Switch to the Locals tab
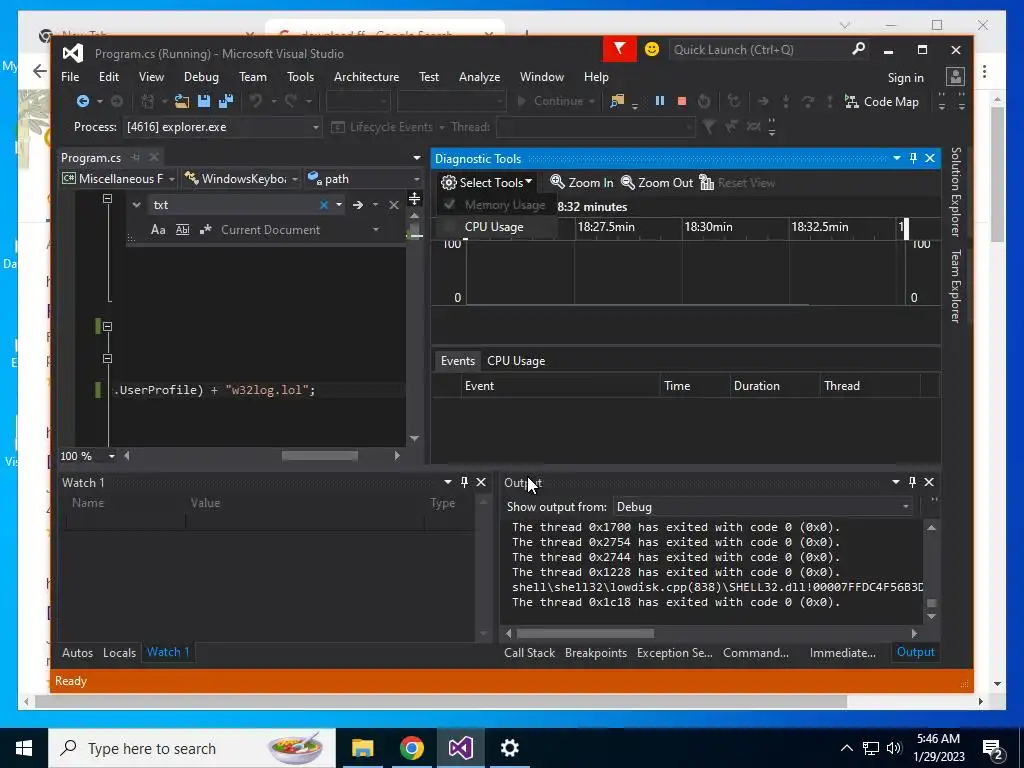Image resolution: width=1024 pixels, height=768 pixels. tap(120, 652)
